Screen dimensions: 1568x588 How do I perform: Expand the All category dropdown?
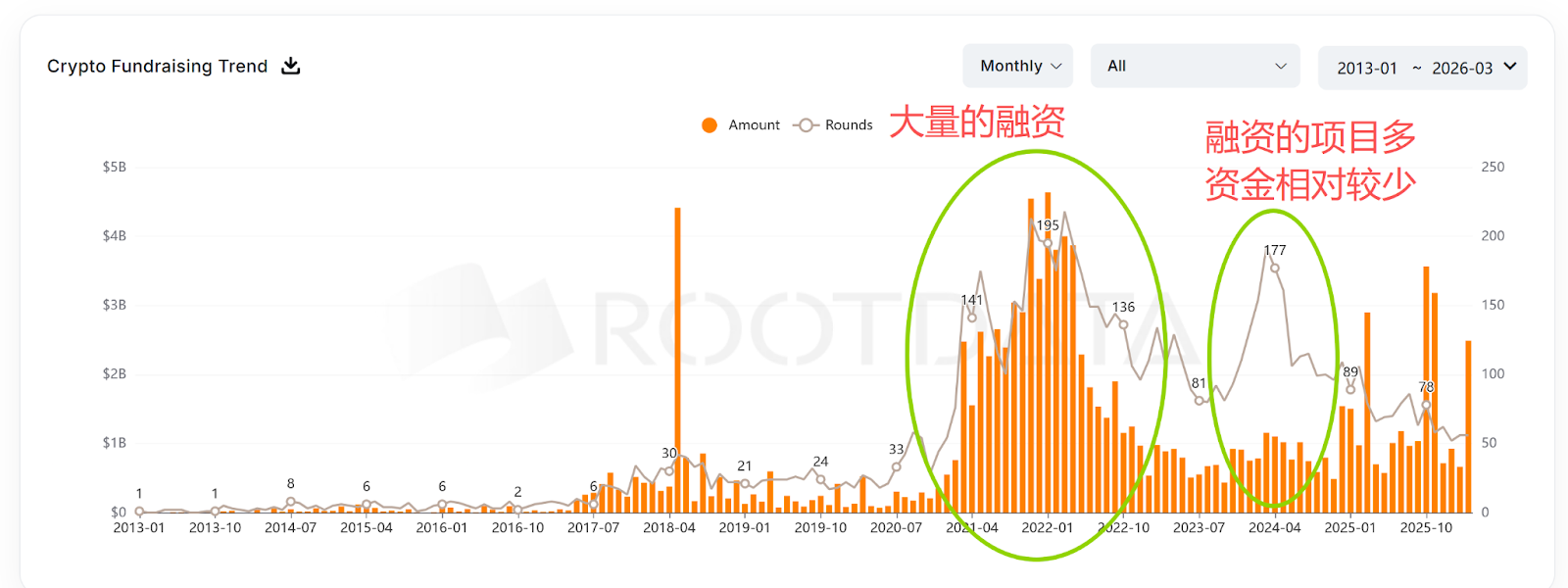(1195, 66)
